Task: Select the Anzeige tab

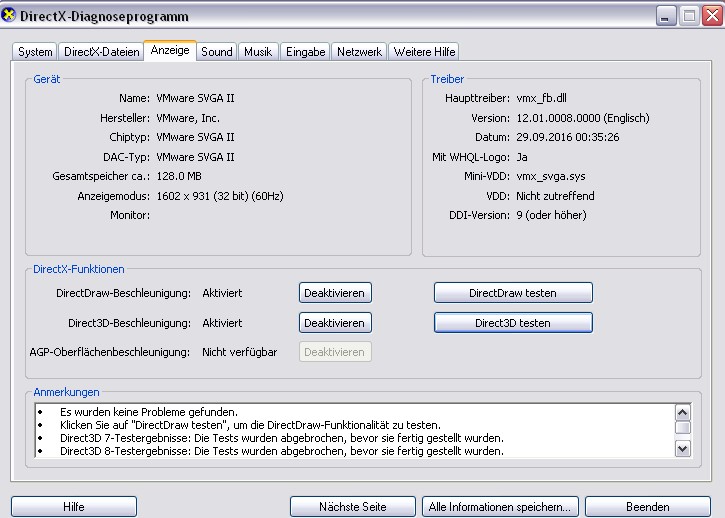Action: pos(170,50)
